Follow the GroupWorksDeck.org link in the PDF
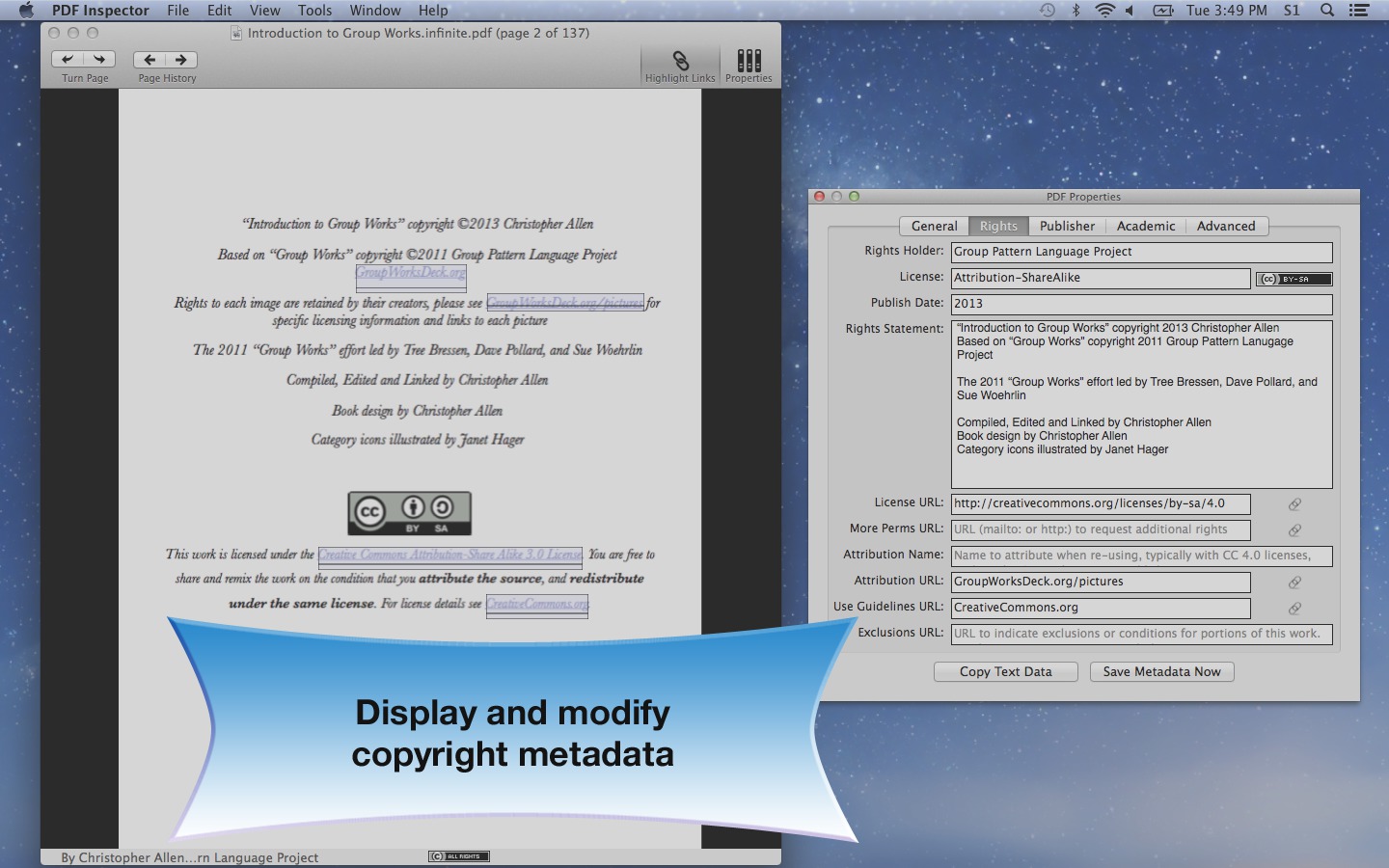Screen dimensions: 1389x868 tap(410, 275)
